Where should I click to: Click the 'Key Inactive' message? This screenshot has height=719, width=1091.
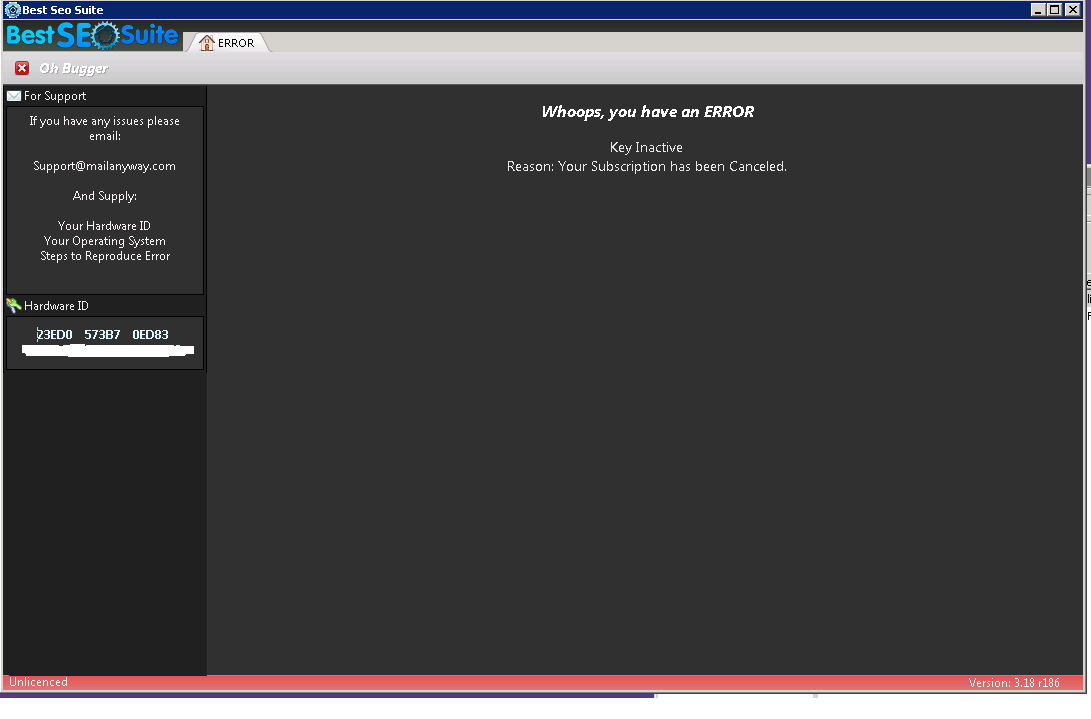[x=646, y=148]
